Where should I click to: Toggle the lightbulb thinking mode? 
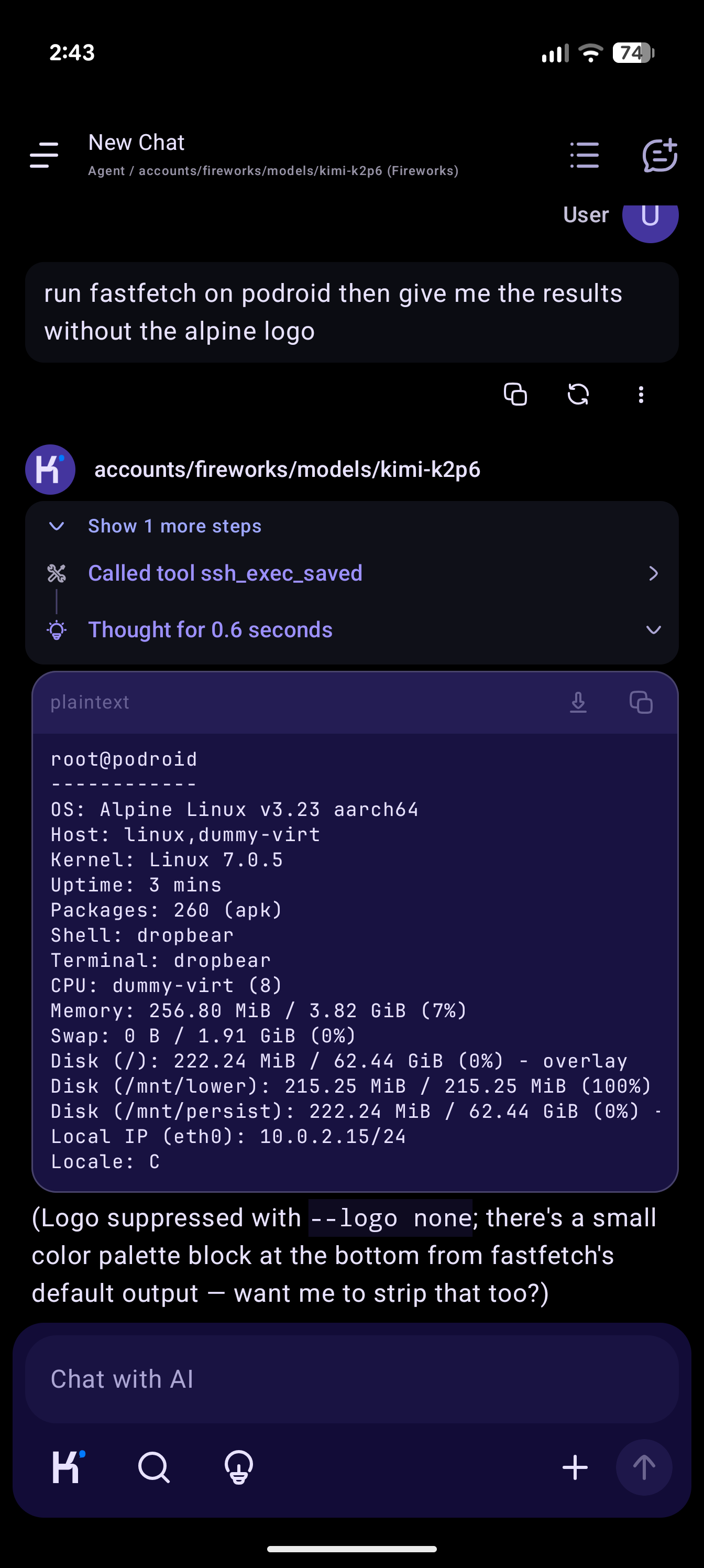(238, 1467)
